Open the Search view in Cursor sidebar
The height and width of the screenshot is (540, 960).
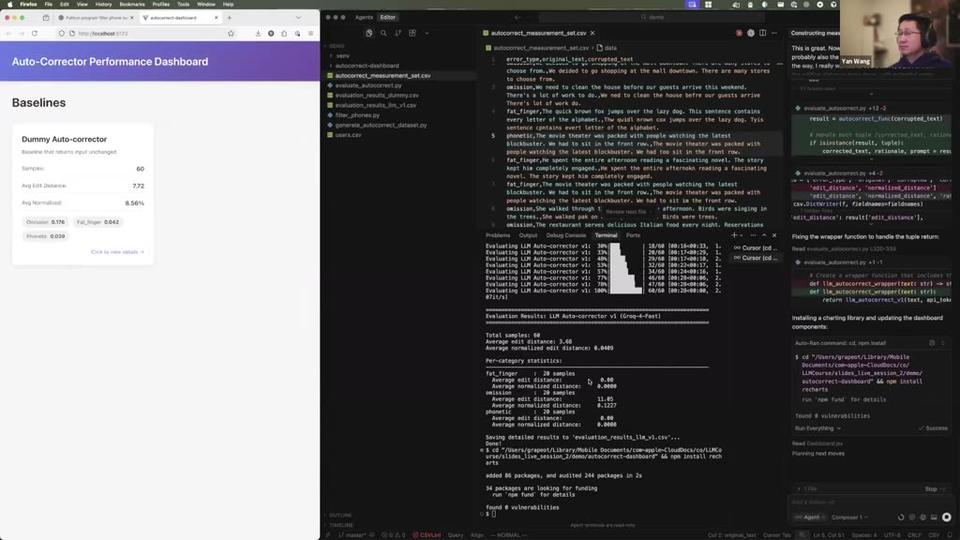click(384, 33)
